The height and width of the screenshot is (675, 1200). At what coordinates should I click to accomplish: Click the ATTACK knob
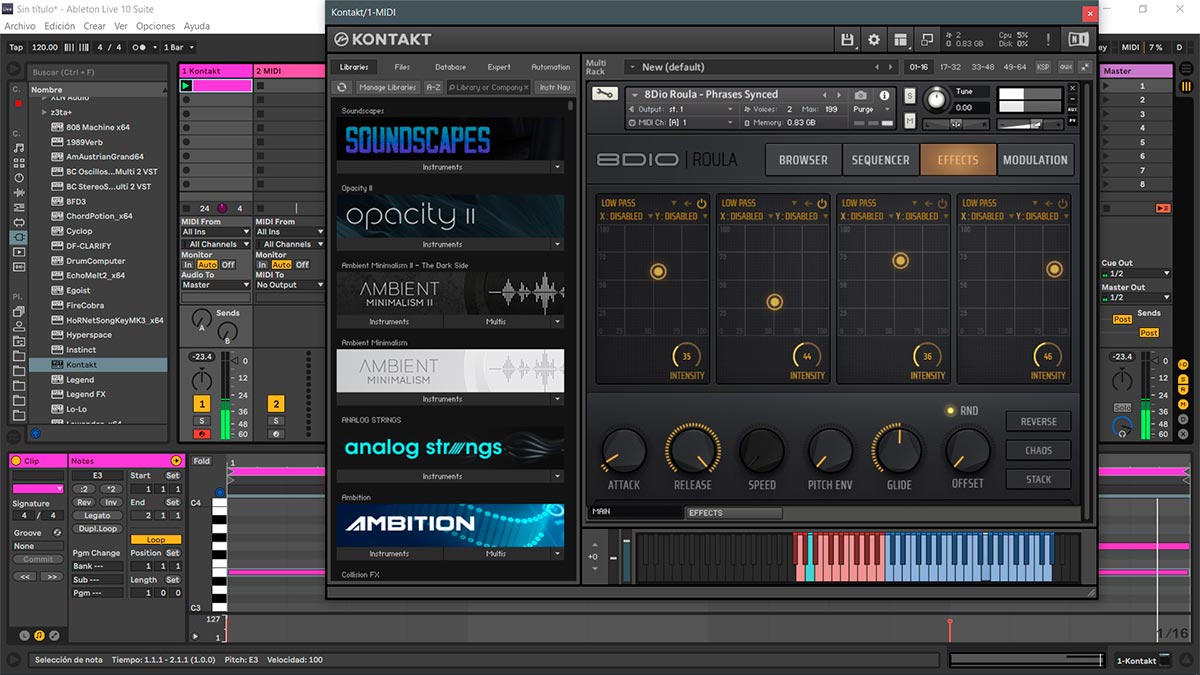click(624, 450)
